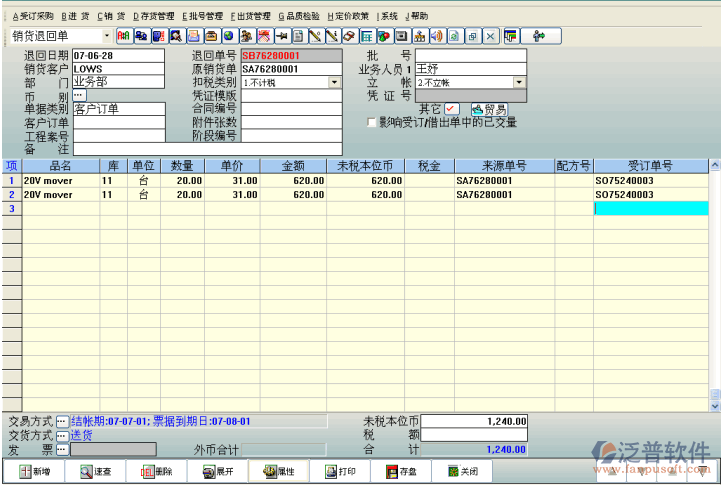721x485 pixels.
Task: Expand the 扣税类别 tax type dropdown
Action: tap(335, 83)
